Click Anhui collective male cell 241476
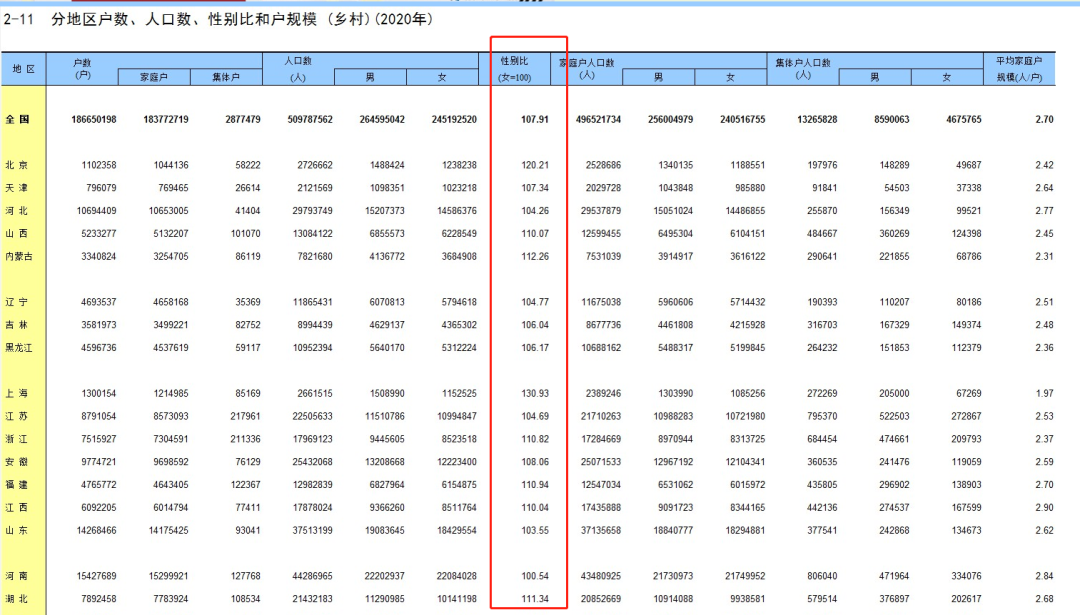 894,461
